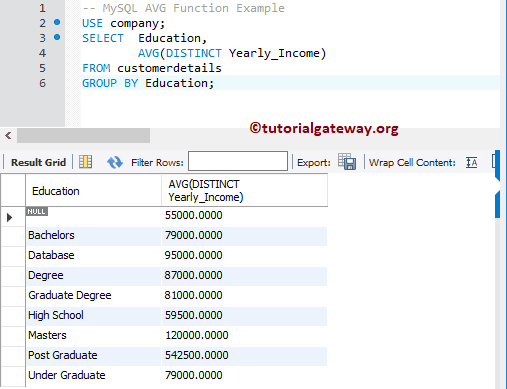Select the Bachelors cell
This screenshot has width=507, height=389.
[x=93, y=236]
